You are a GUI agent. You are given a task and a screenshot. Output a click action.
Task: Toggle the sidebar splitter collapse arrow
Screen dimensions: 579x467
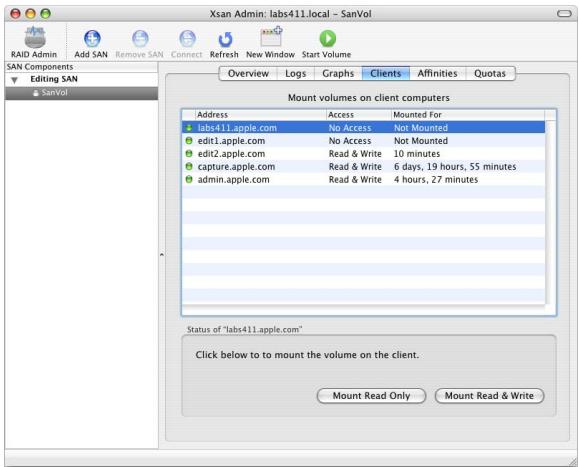tap(162, 254)
